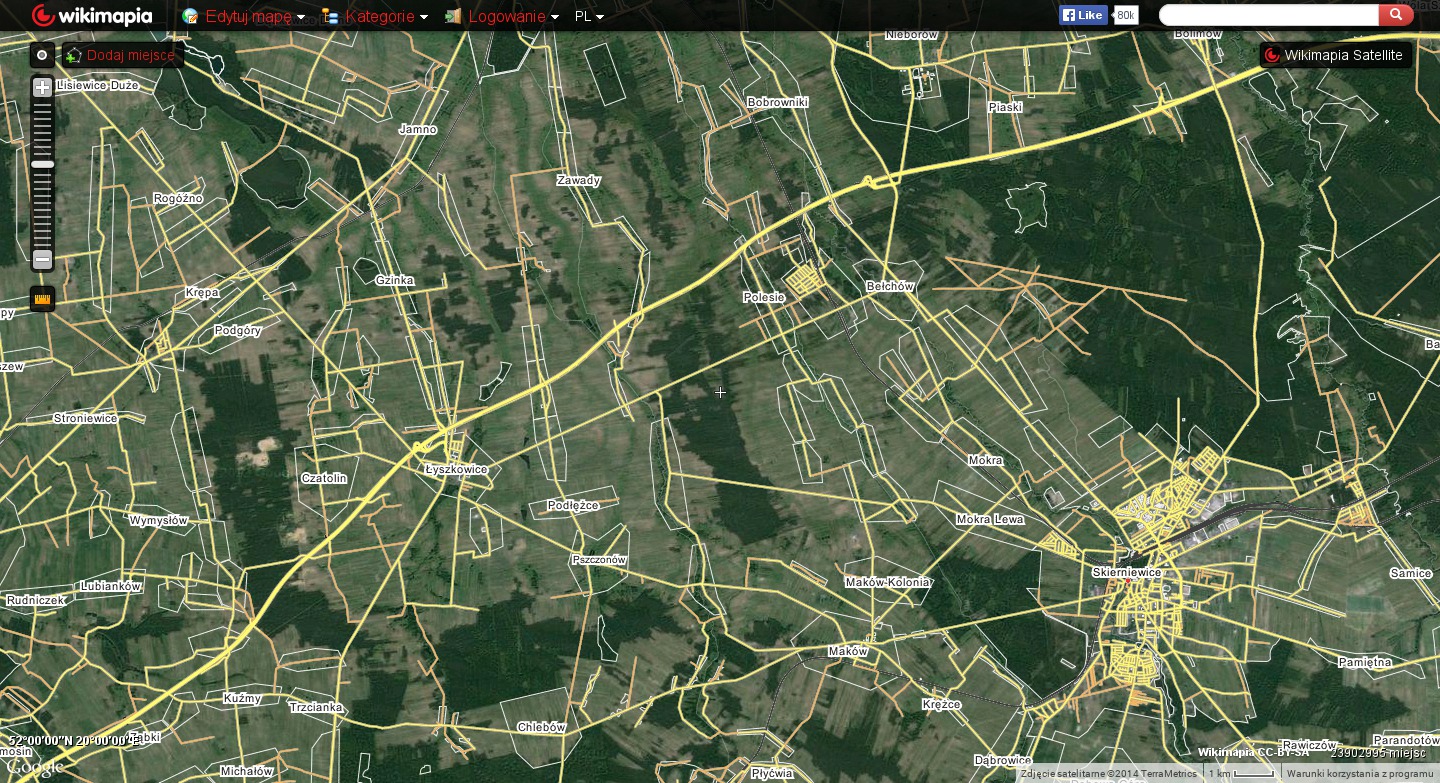
Task: Click the 80k Facebook like count
Action: pyautogui.click(x=1126, y=15)
